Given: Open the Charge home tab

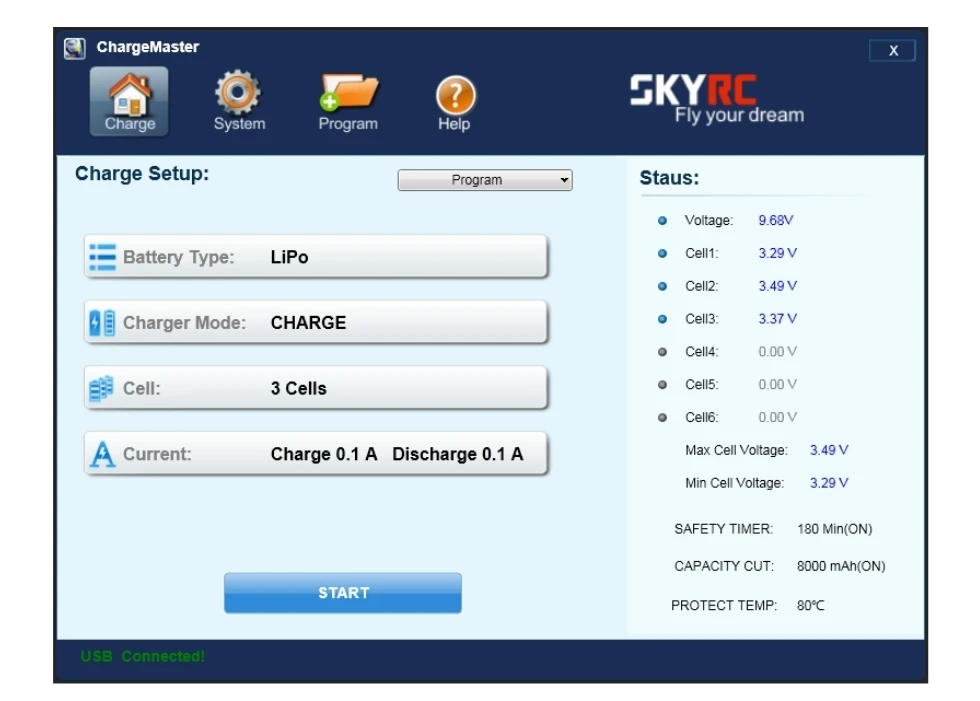Looking at the screenshot, I should pyautogui.click(x=129, y=101).
